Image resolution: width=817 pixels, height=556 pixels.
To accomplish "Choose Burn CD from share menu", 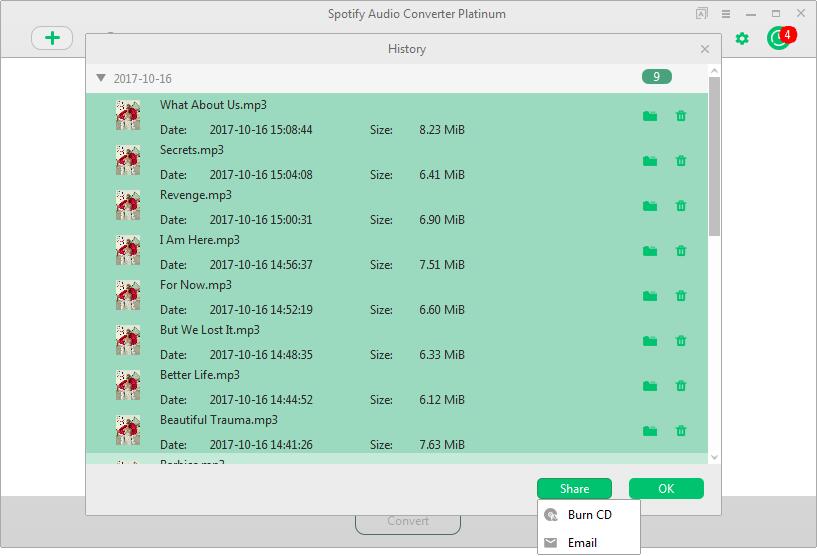I will pos(589,515).
